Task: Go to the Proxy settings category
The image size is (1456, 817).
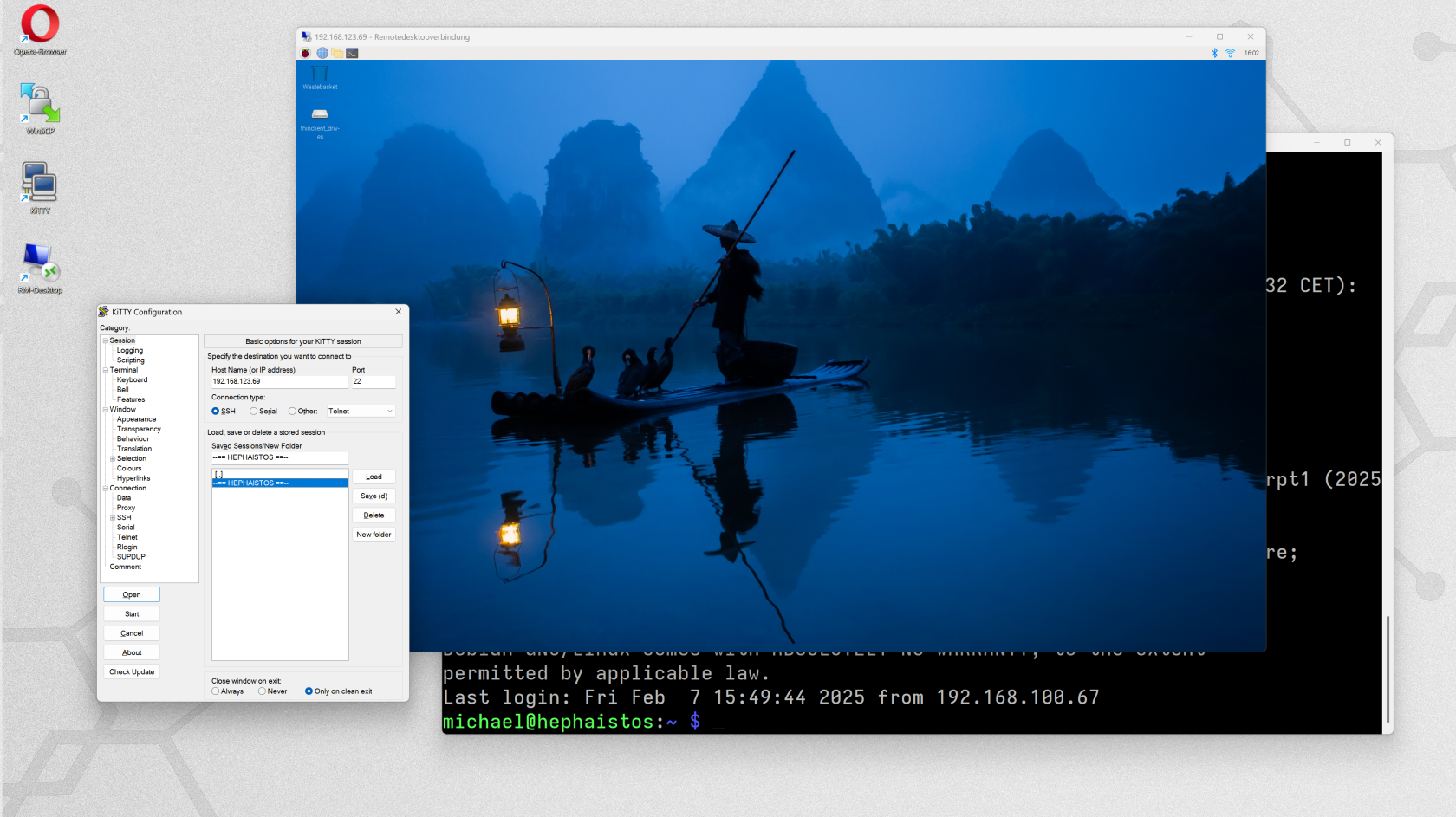Action: (126, 508)
